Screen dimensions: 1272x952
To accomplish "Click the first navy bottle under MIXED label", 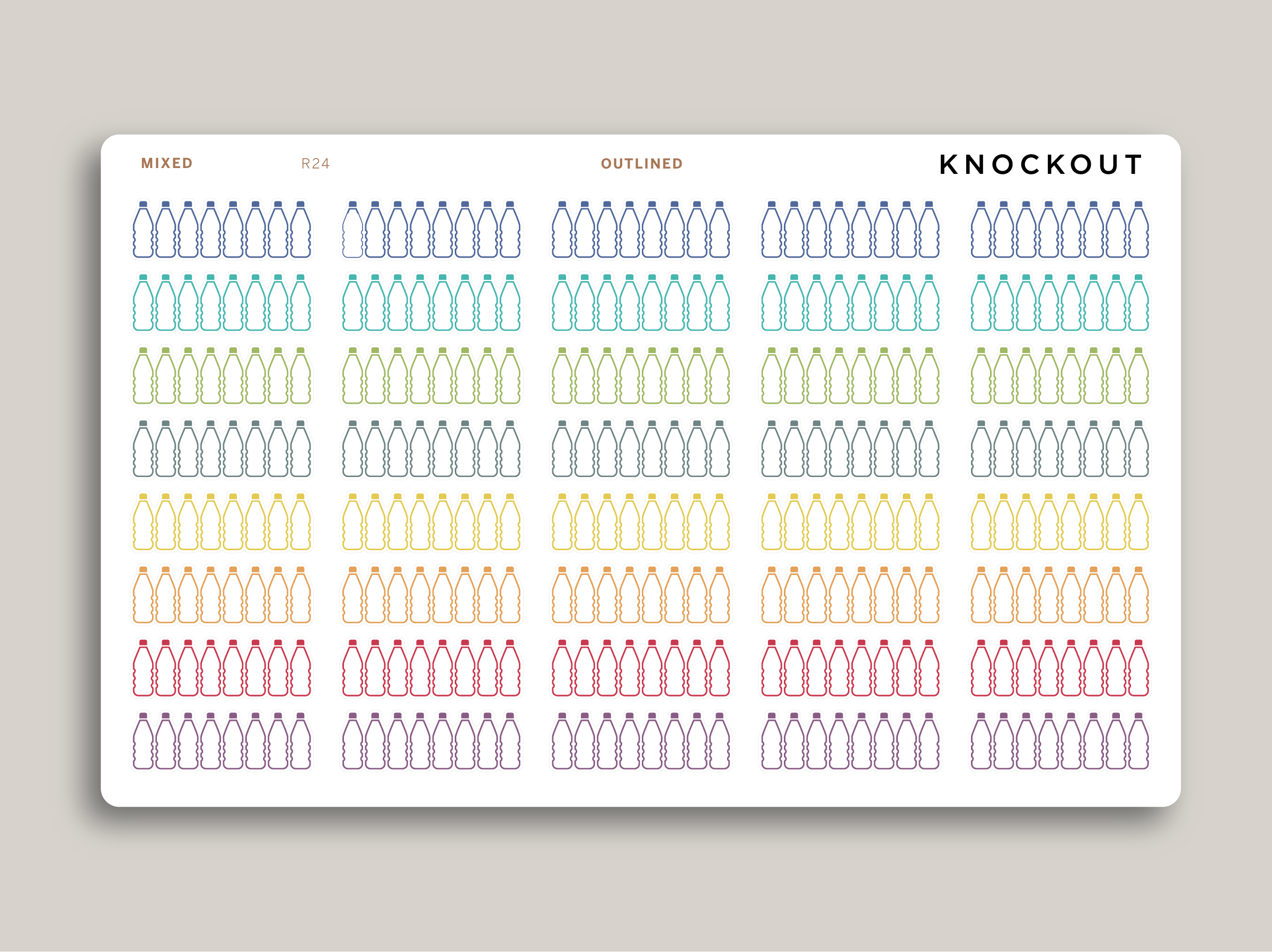I will point(143,230).
